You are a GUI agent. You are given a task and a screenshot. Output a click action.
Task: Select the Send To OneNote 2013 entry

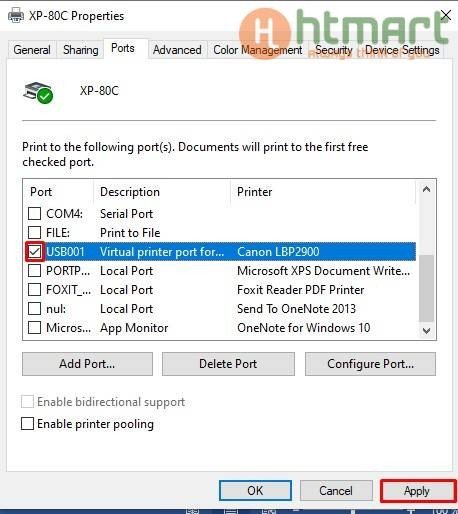[x=296, y=309]
